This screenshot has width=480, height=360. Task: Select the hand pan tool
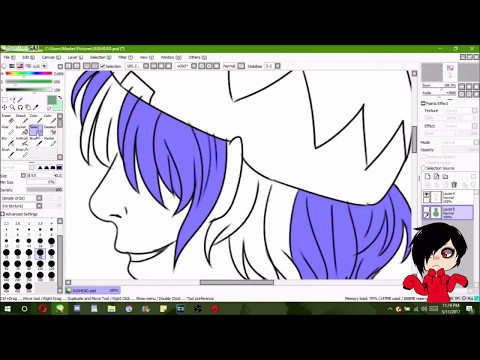coord(28,107)
